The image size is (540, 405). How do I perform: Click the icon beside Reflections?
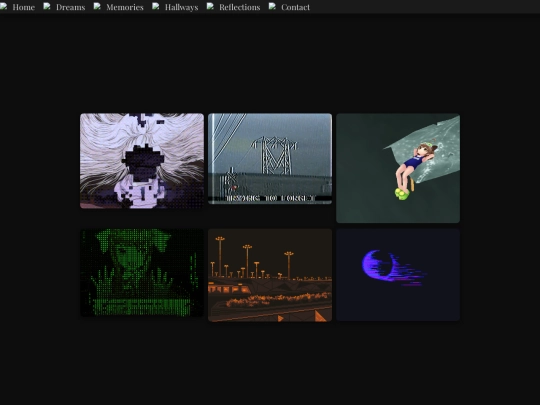210,7
